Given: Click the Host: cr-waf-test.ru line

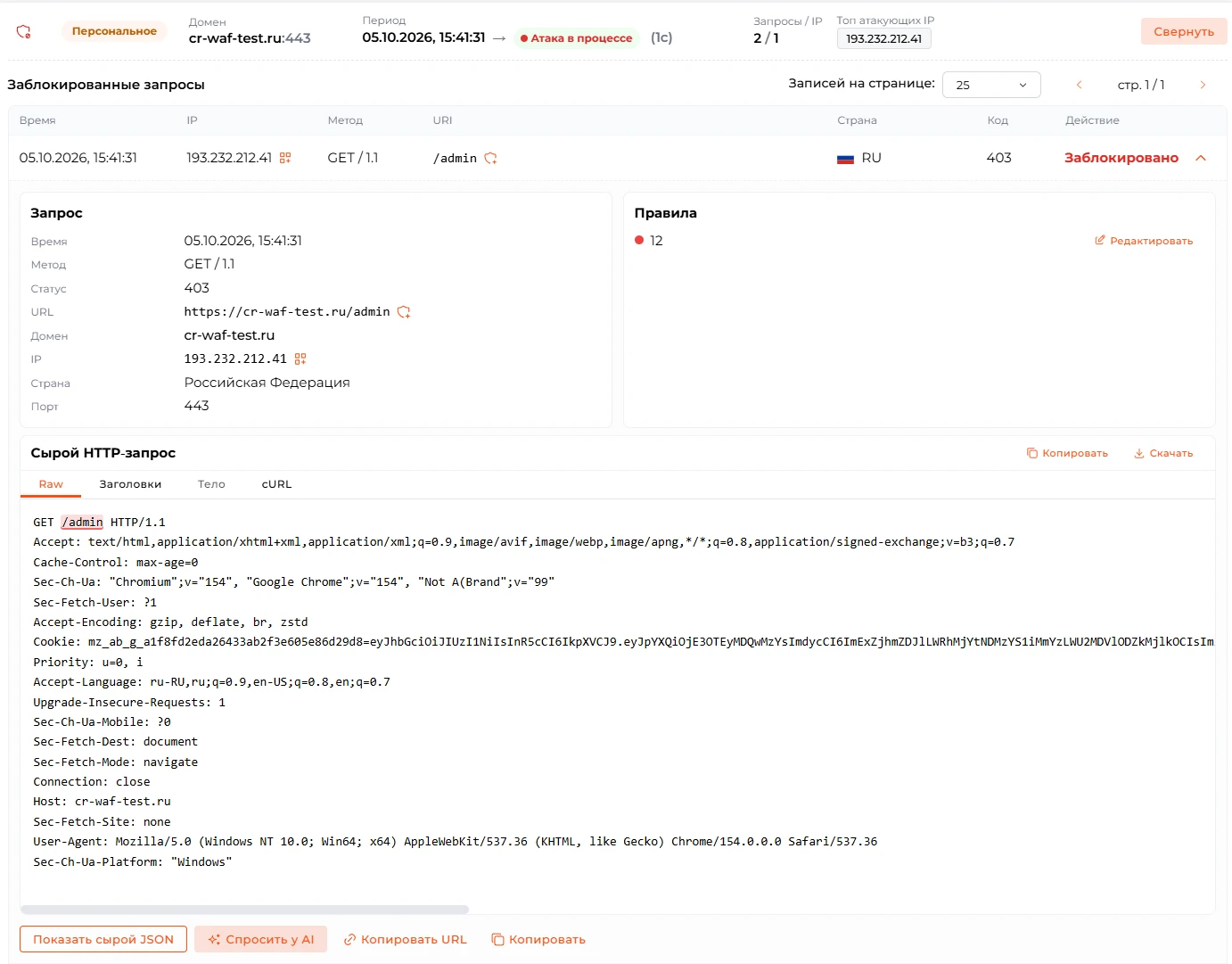Looking at the screenshot, I should 102,802.
